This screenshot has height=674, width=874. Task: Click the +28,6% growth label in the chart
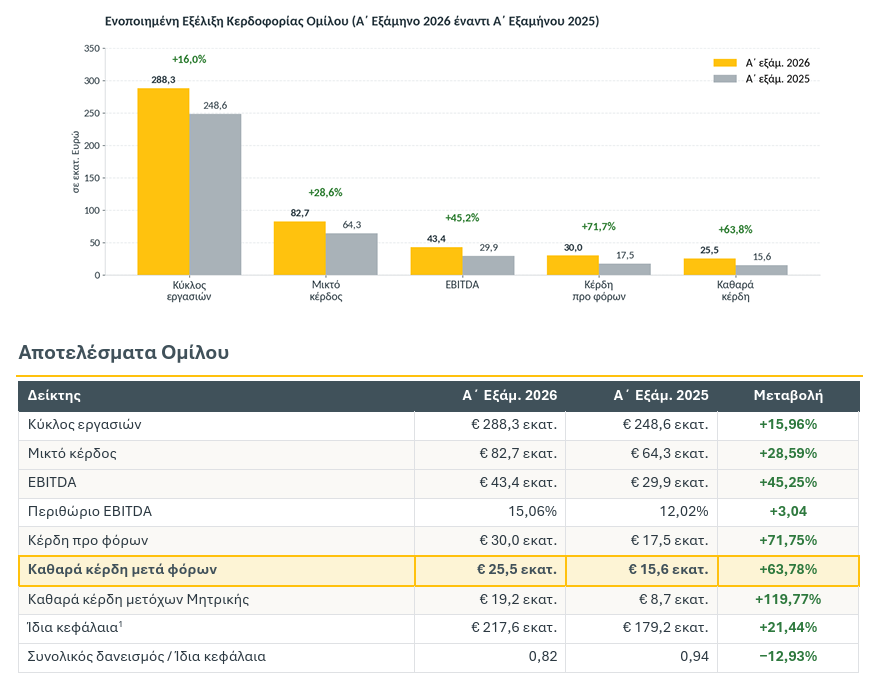326,192
